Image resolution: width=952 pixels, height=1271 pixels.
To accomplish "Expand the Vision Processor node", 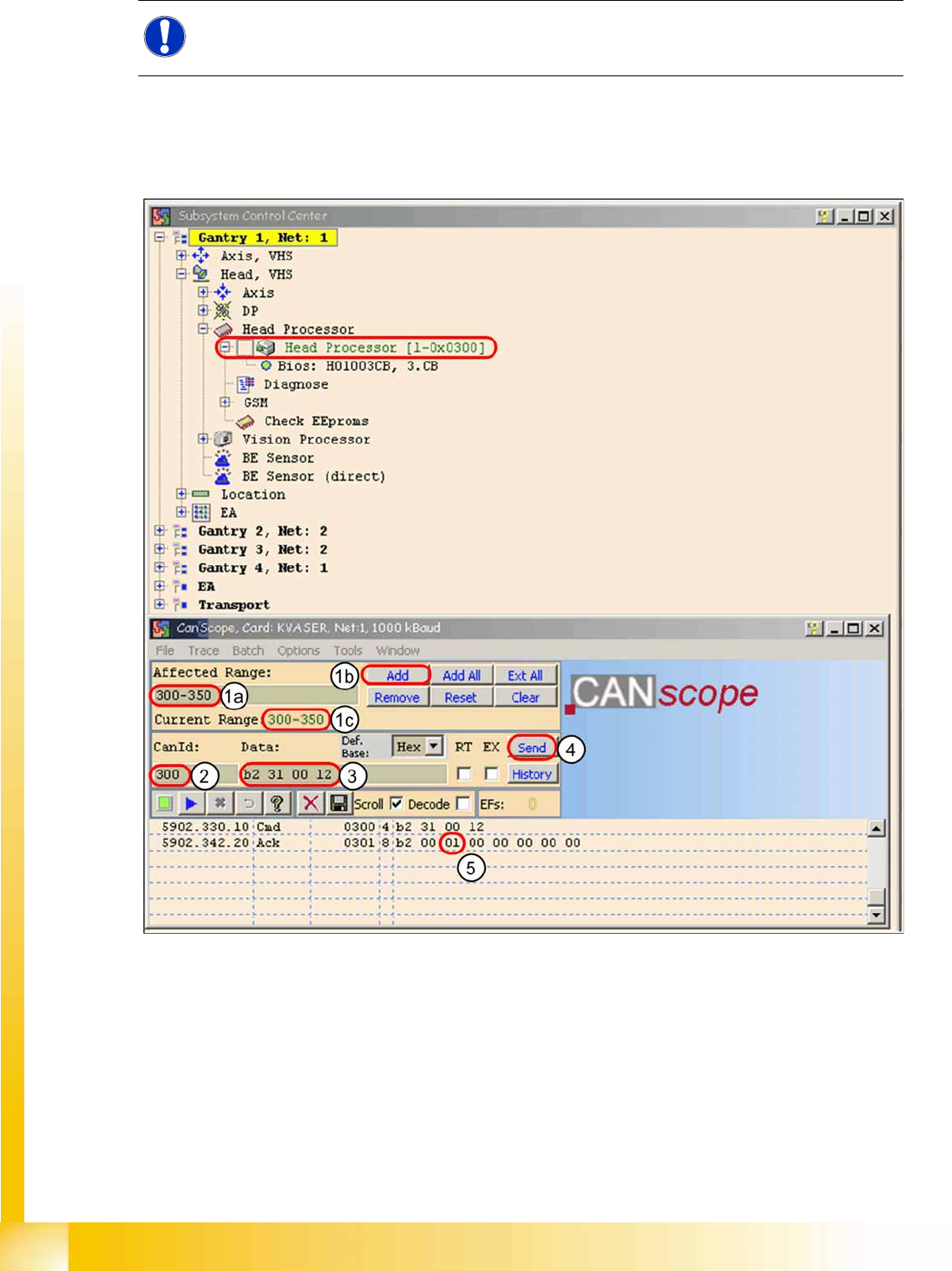I will pyautogui.click(x=203, y=438).
